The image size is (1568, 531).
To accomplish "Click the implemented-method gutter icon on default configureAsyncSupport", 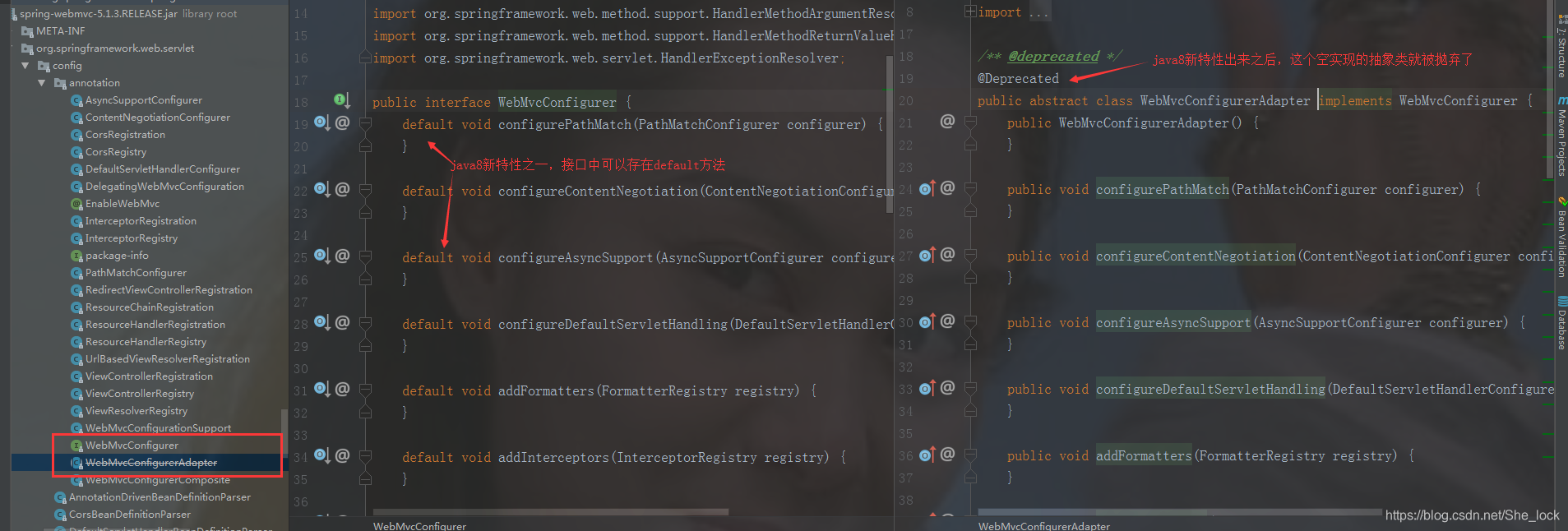I will 322,256.
